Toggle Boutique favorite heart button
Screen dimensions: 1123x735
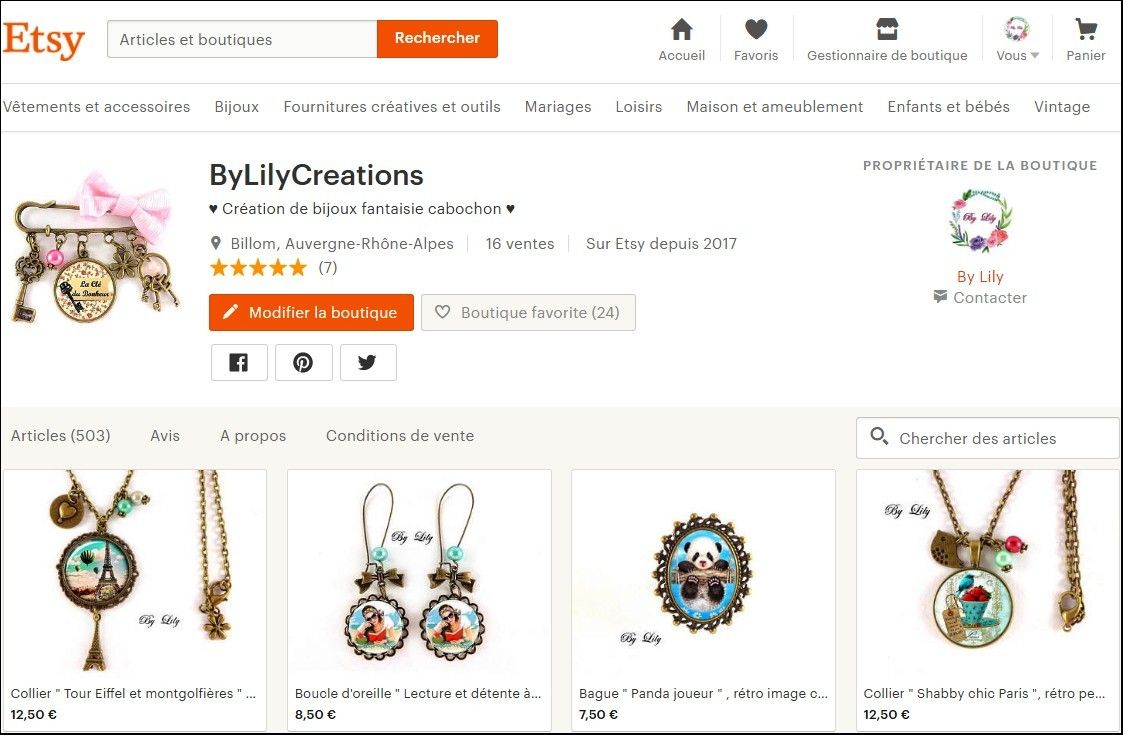(528, 313)
